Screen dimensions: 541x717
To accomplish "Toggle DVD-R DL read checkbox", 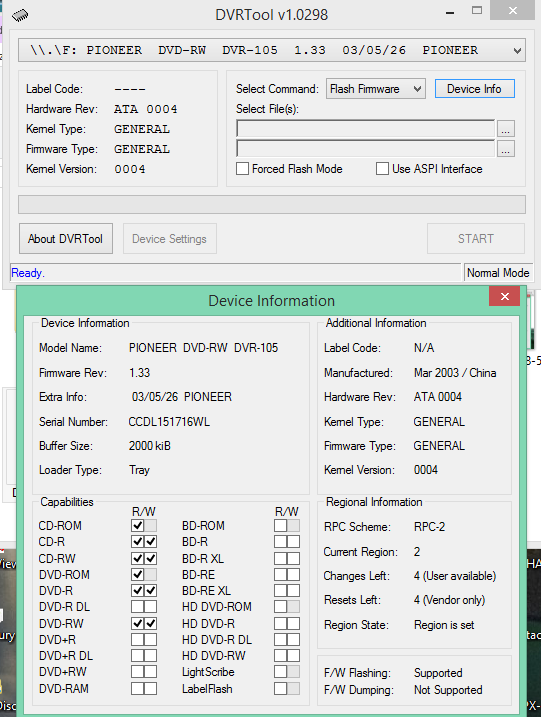I will [138, 607].
